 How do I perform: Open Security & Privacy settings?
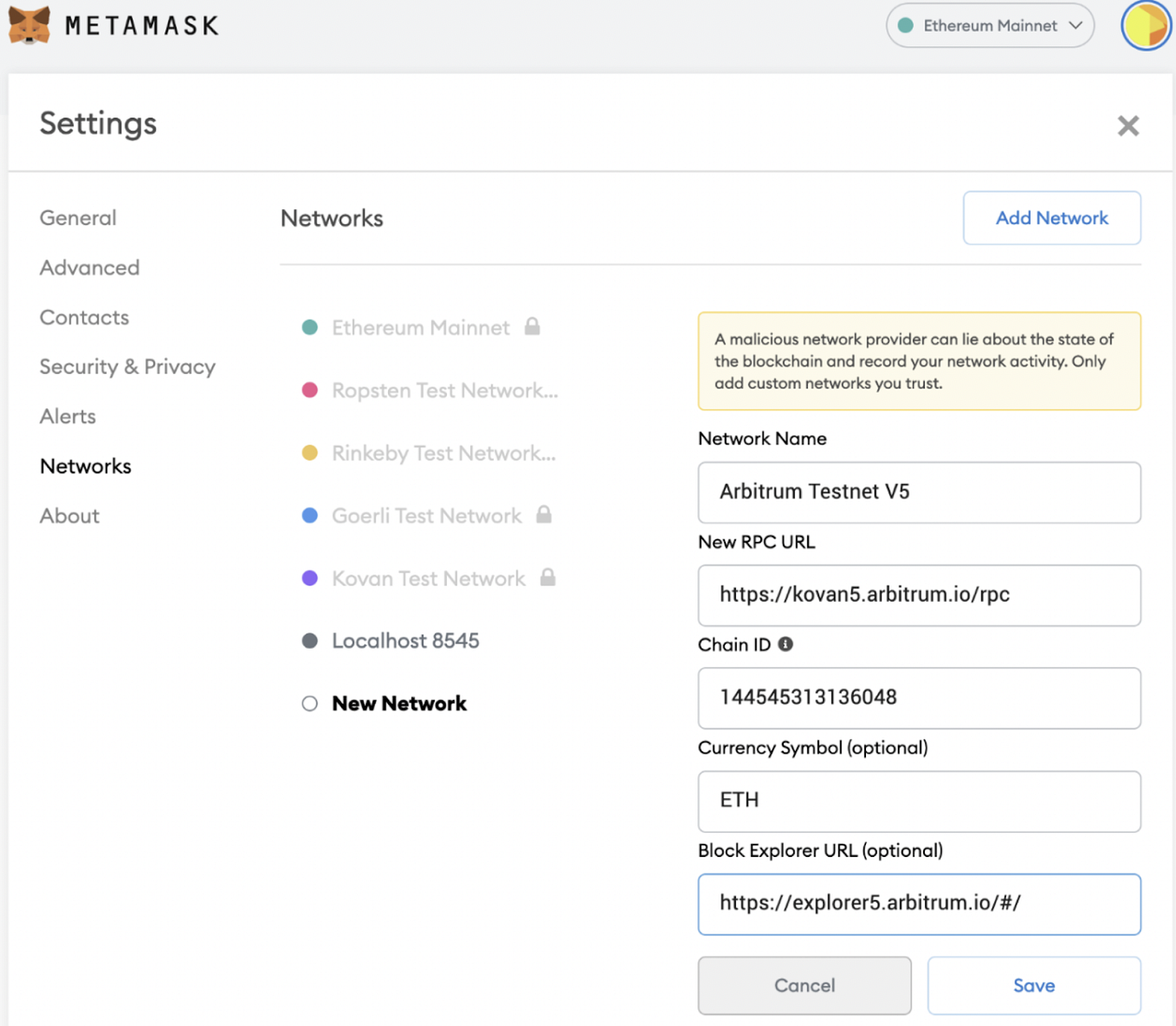click(128, 367)
